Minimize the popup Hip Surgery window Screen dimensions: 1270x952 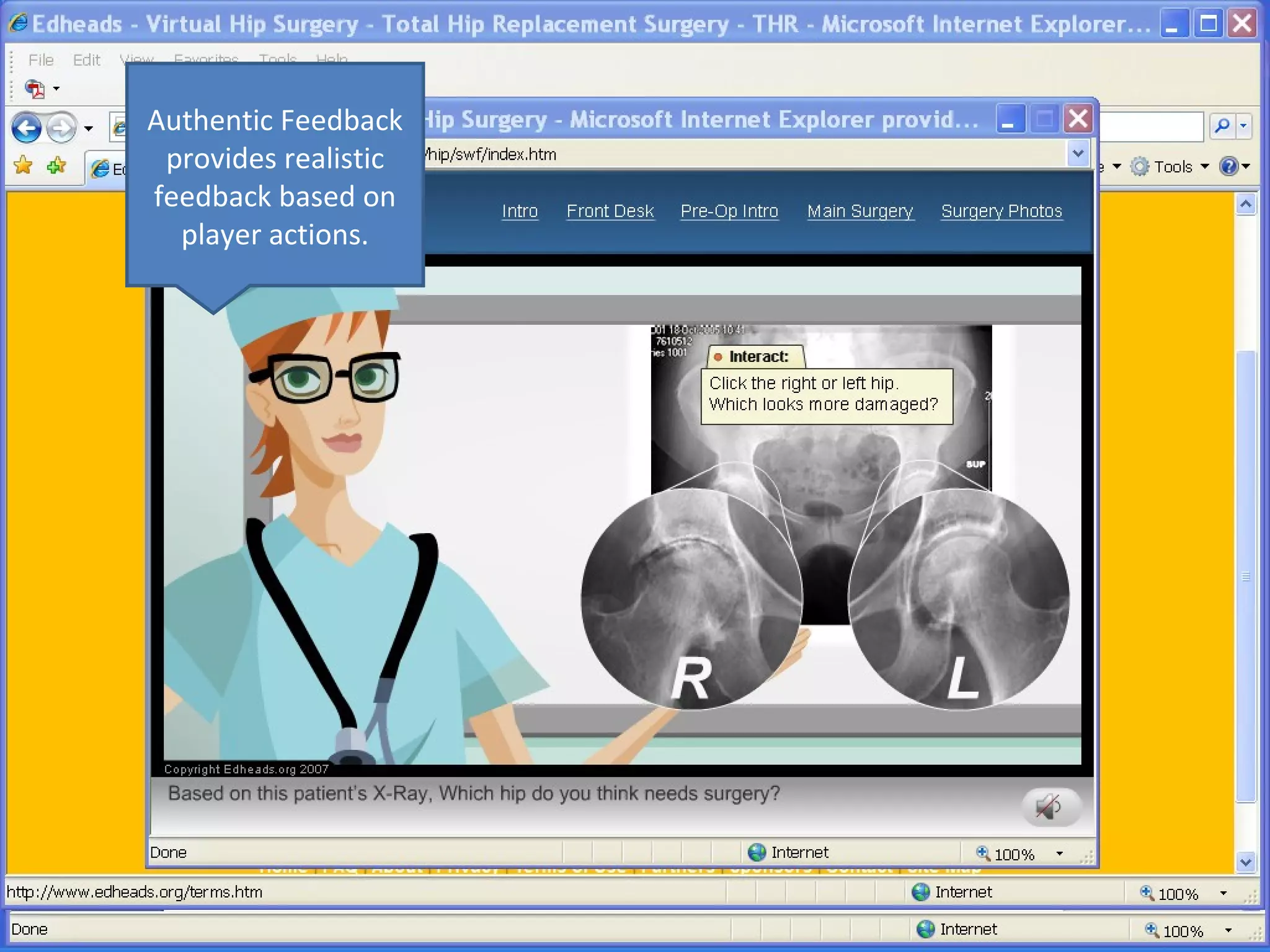(x=1010, y=118)
